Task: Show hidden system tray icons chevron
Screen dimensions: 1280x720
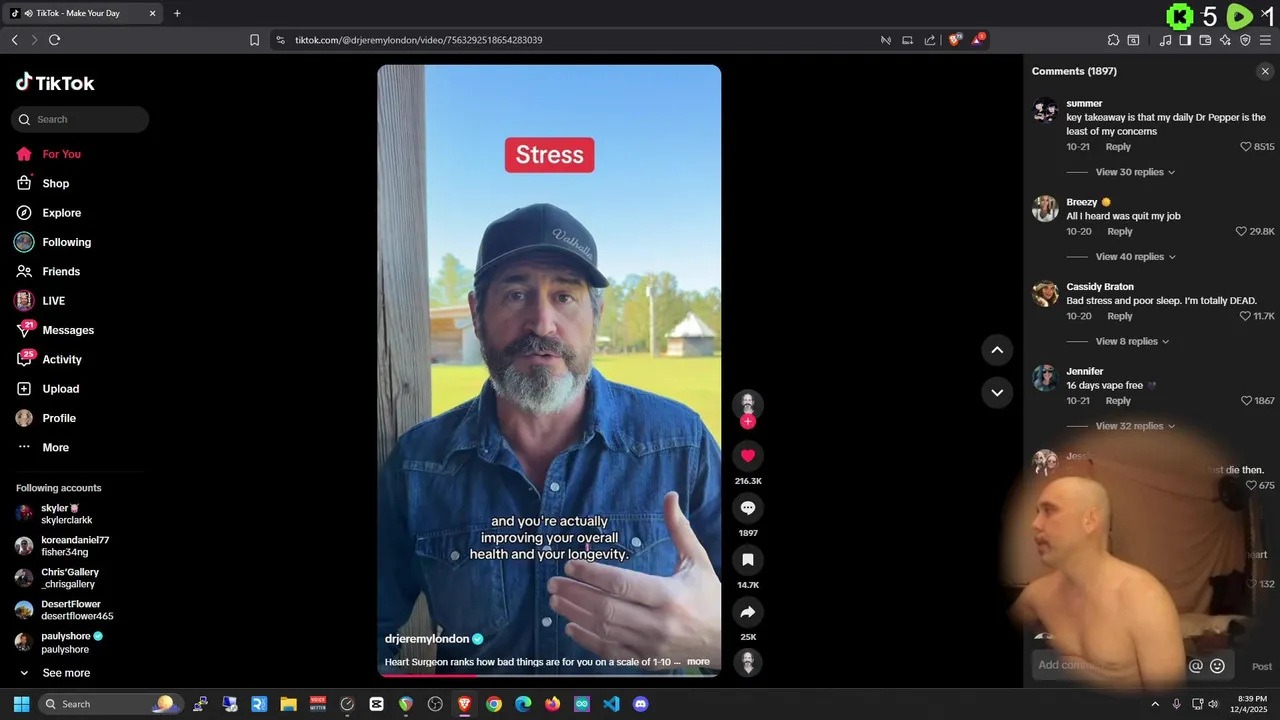Action: [x=1155, y=704]
